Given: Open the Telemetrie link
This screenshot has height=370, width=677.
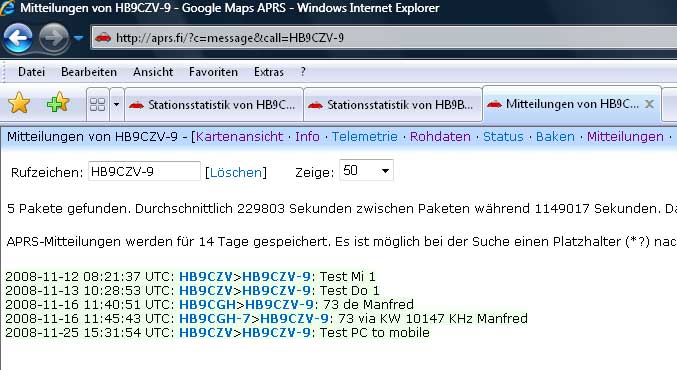Looking at the screenshot, I should (x=364, y=137).
